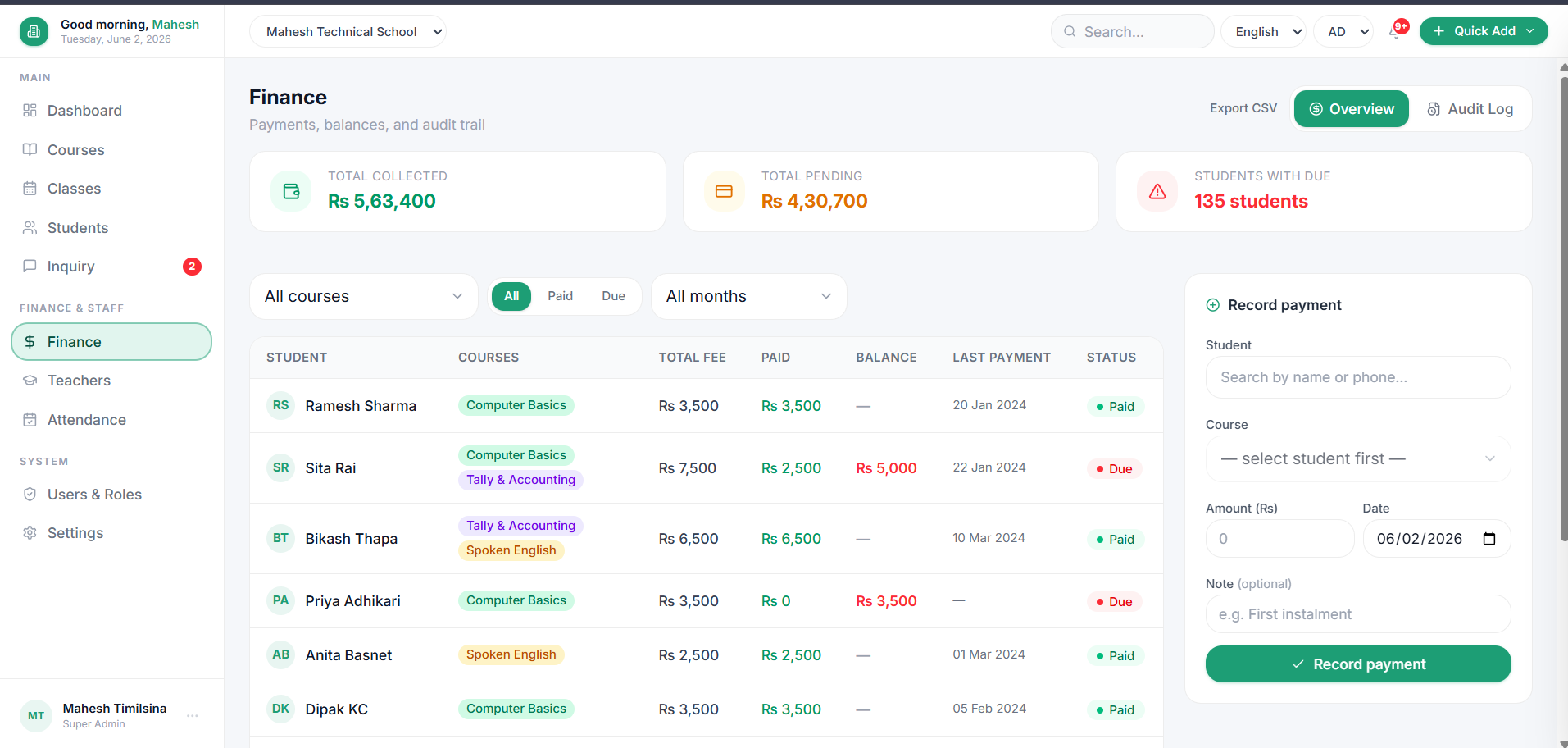
Task: Switch to the Overview tab
Action: click(x=1352, y=109)
